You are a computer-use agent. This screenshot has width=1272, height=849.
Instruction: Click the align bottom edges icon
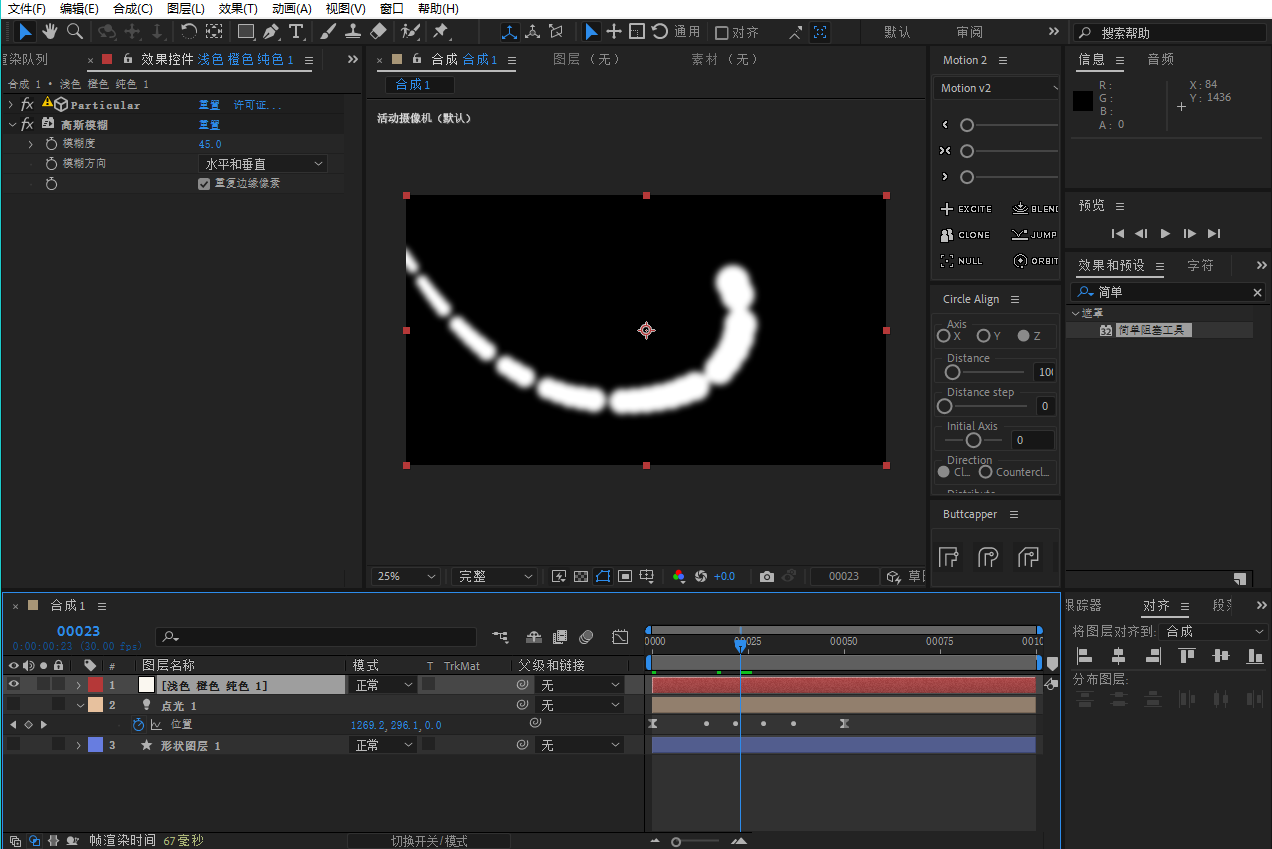coord(1254,656)
